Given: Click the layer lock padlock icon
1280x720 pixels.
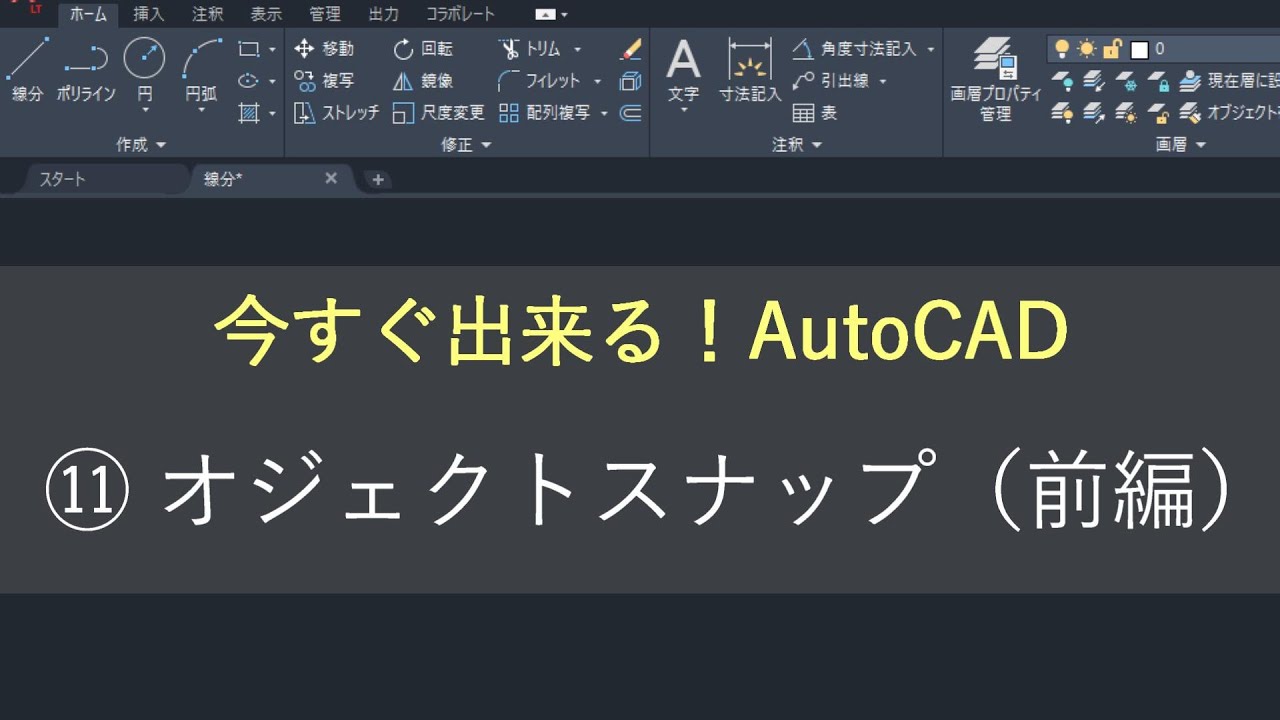Looking at the screenshot, I should click(1158, 81).
